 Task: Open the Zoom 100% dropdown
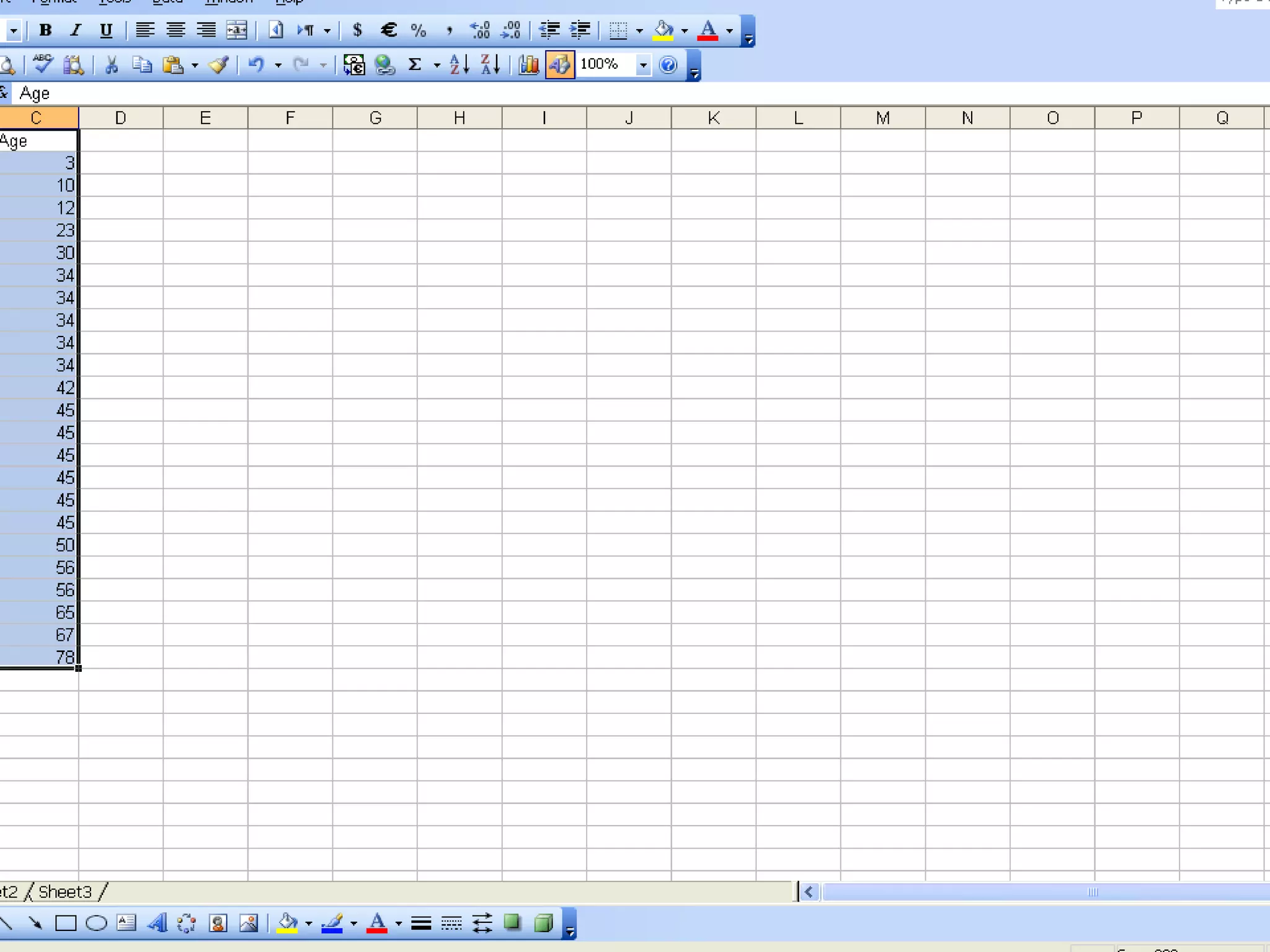[x=643, y=64]
